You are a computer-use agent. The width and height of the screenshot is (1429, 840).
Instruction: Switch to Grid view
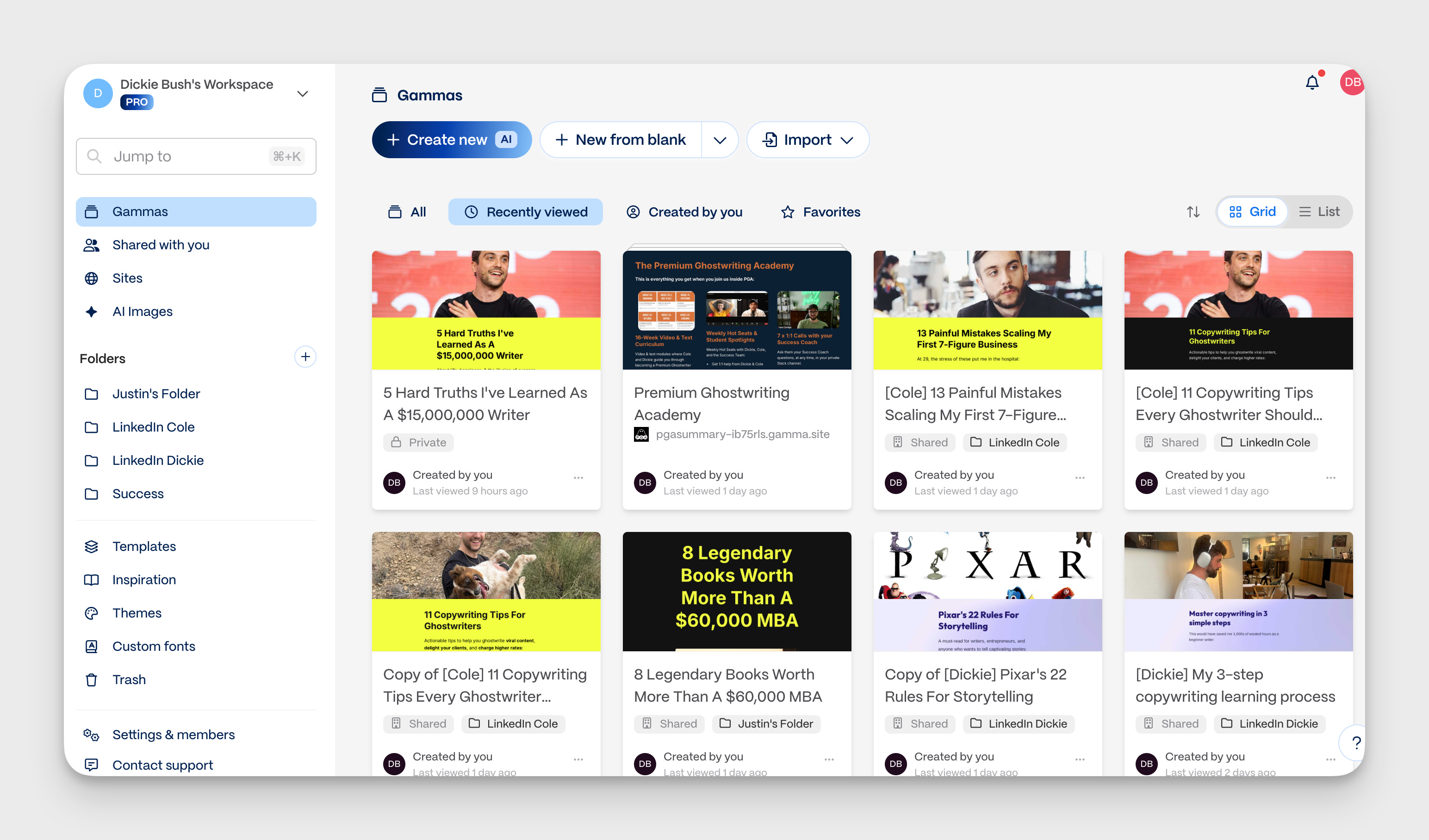pos(1252,212)
